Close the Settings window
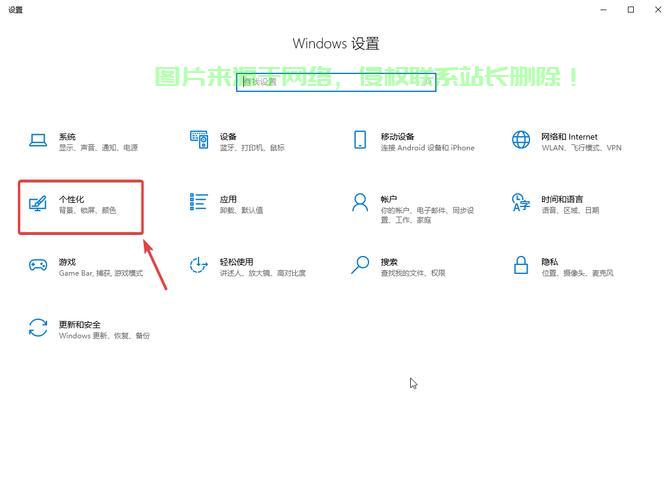The width and height of the screenshot is (672, 500). [658, 9]
